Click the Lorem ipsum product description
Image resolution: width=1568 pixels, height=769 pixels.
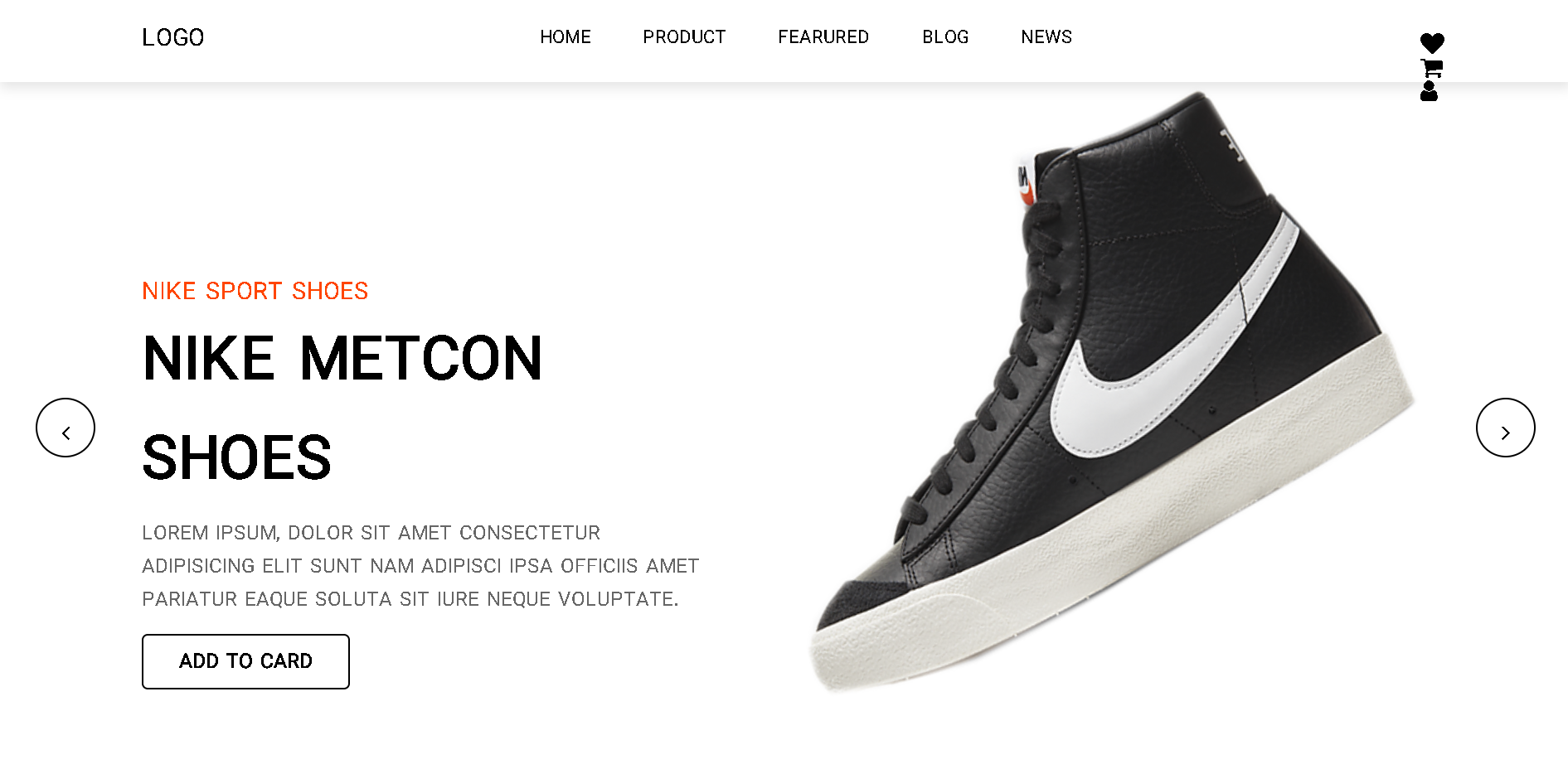point(420,566)
